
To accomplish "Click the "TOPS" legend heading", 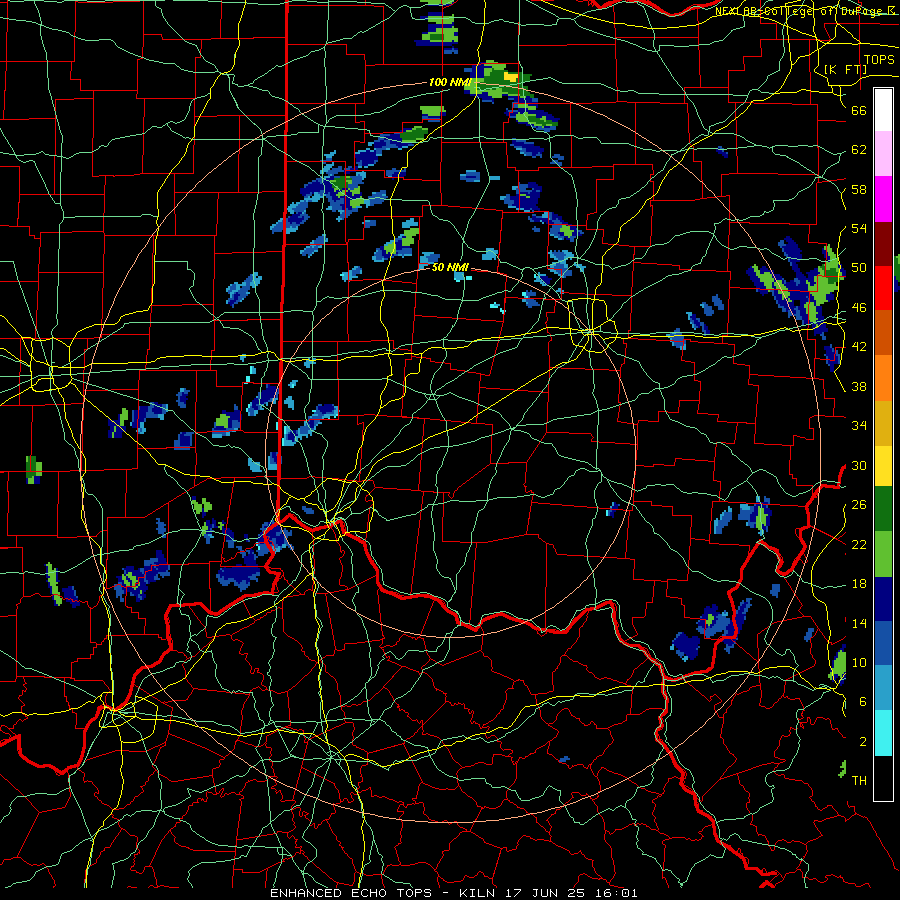I will pos(879,60).
